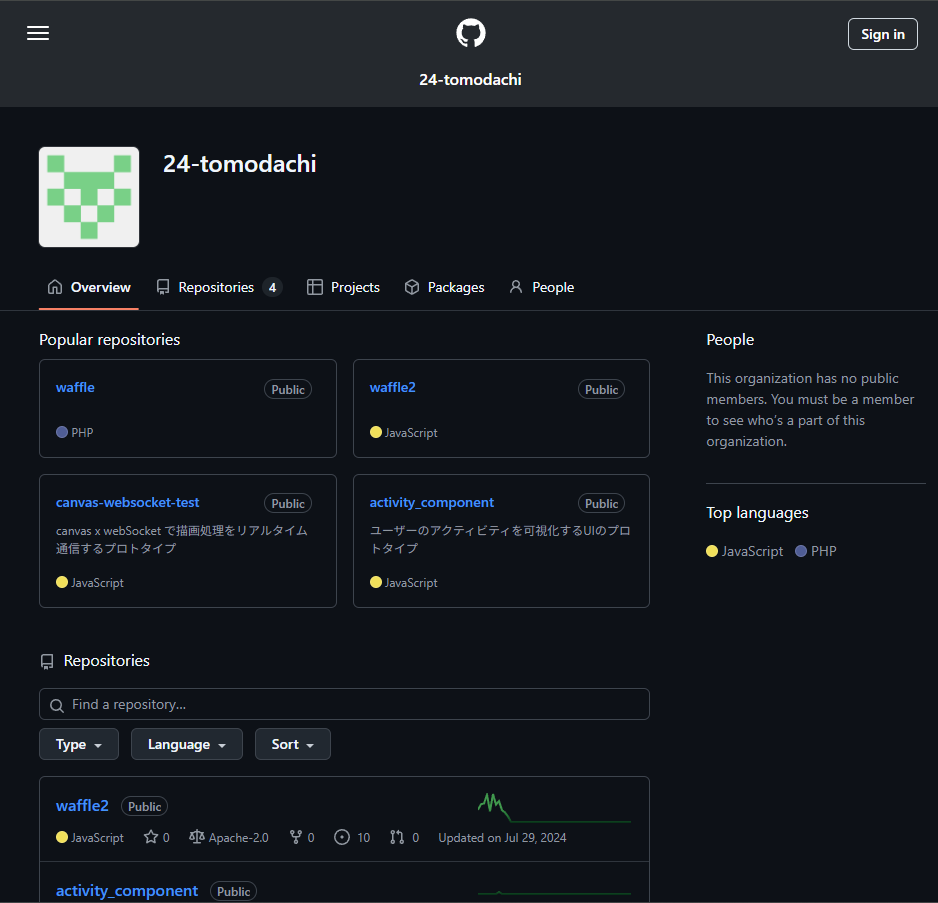Click the Public badge on canvas-websocket-test card
The width and height of the screenshot is (938, 903).
click(288, 504)
